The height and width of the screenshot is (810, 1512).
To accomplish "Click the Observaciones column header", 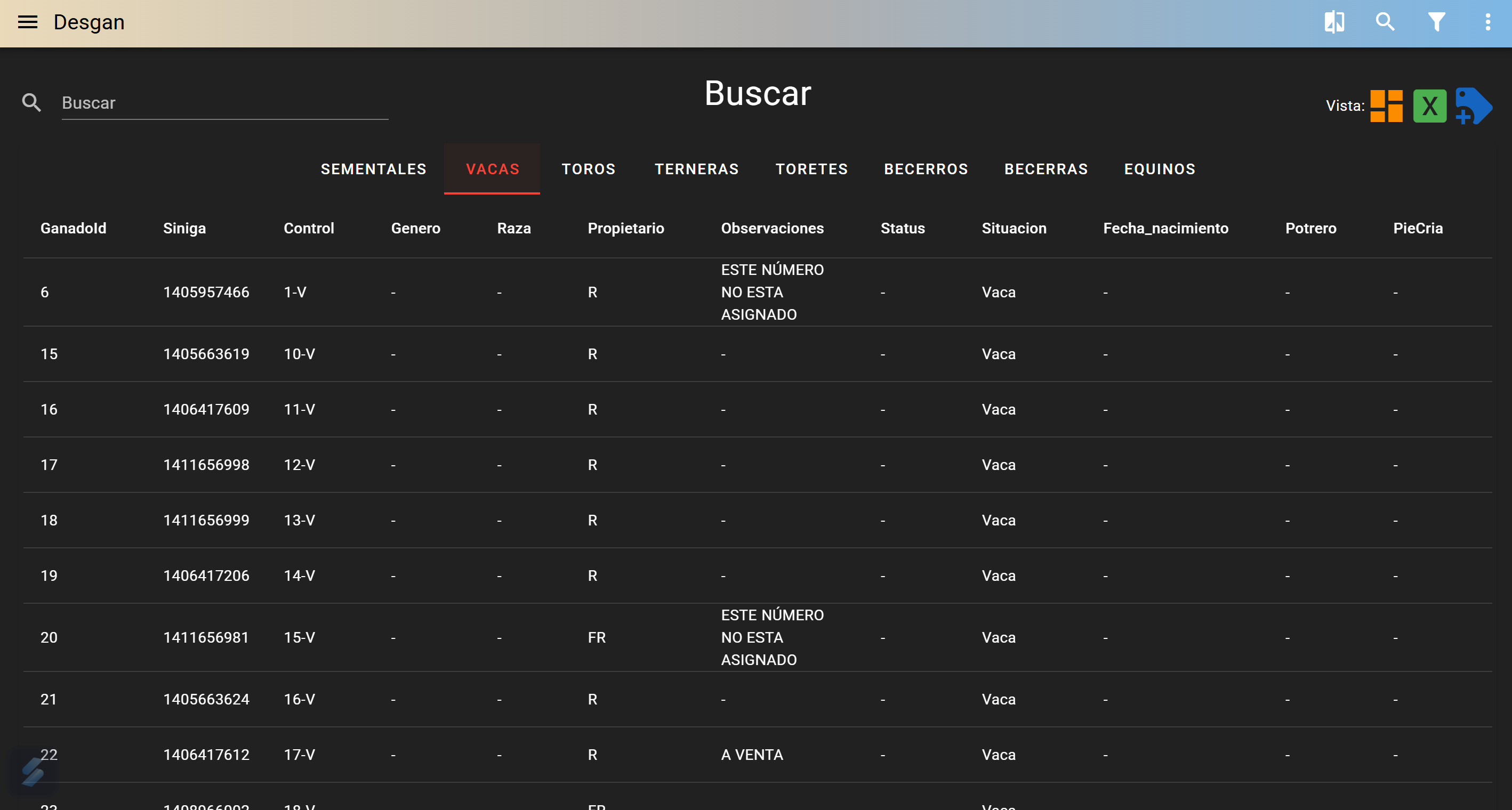I will pyautogui.click(x=772, y=228).
